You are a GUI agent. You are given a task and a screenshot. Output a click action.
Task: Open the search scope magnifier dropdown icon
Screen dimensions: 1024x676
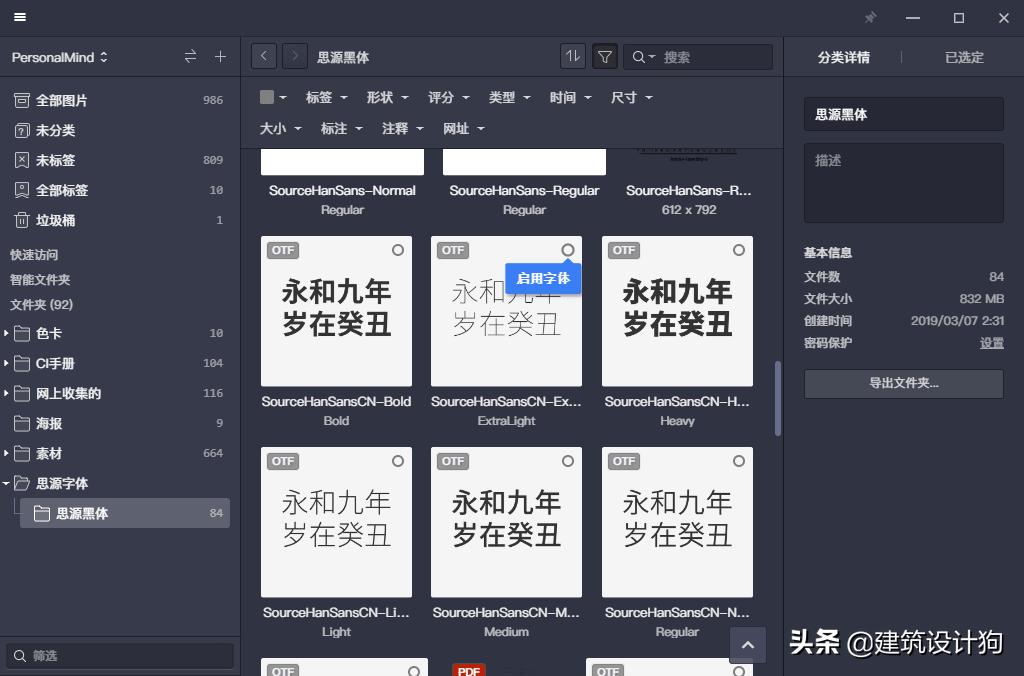[x=640, y=56]
